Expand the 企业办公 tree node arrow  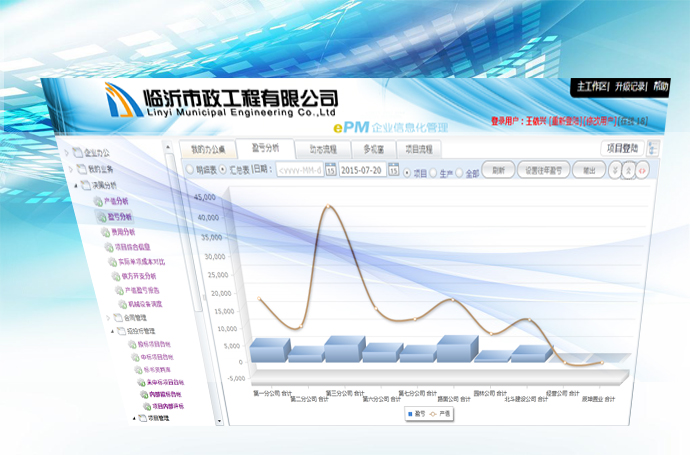(x=66, y=153)
